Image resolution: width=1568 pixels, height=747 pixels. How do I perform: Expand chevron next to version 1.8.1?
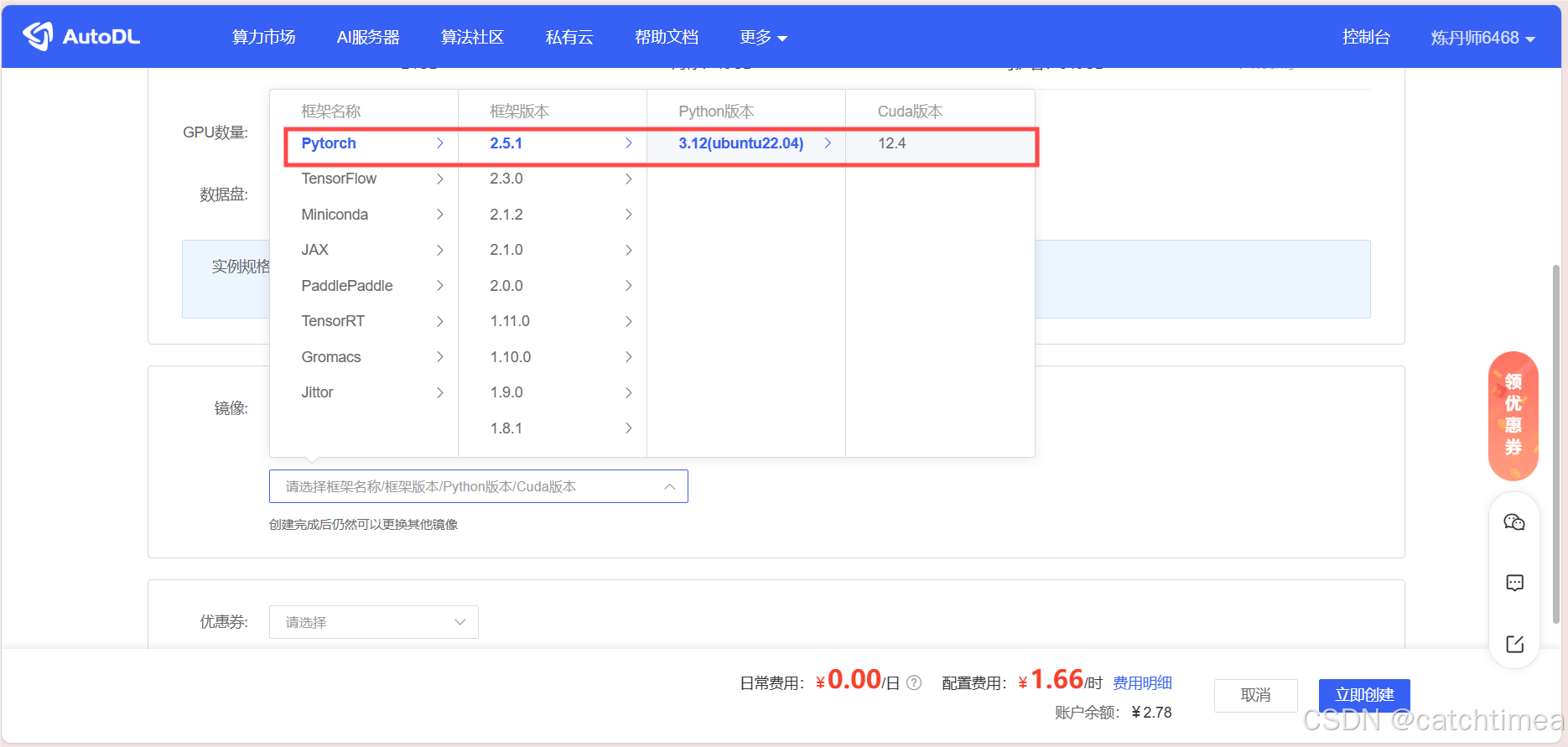coord(629,428)
